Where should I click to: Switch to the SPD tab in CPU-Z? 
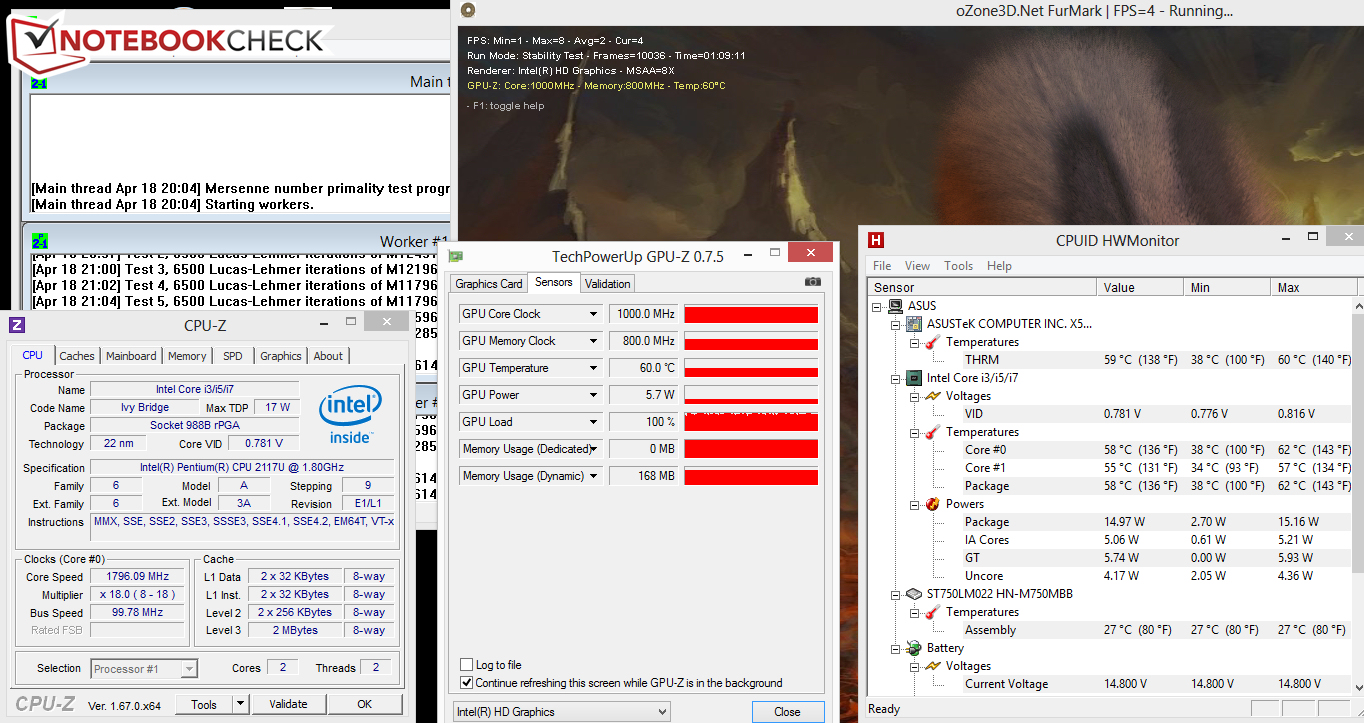pyautogui.click(x=232, y=356)
